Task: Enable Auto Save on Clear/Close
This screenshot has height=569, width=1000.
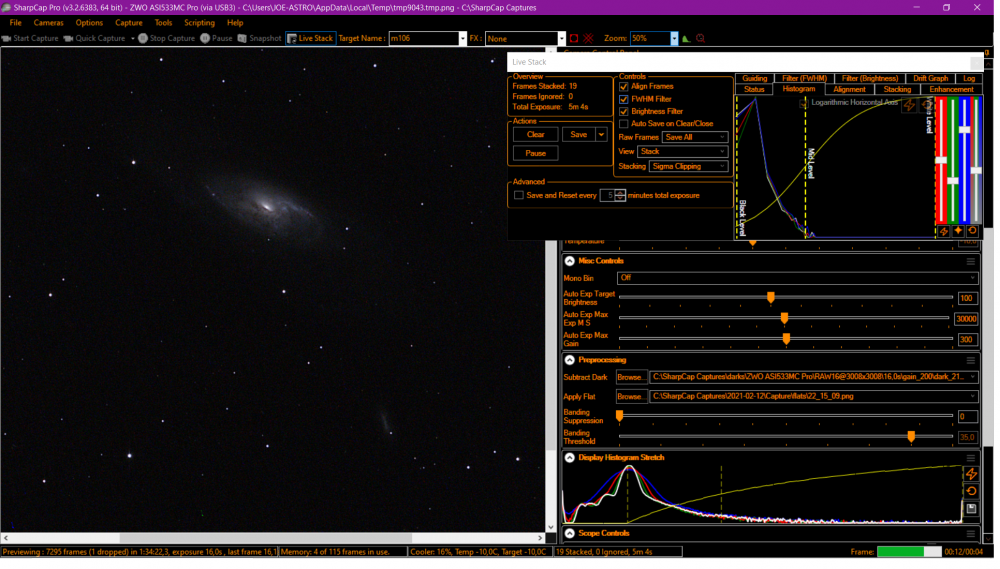Action: 624,124
